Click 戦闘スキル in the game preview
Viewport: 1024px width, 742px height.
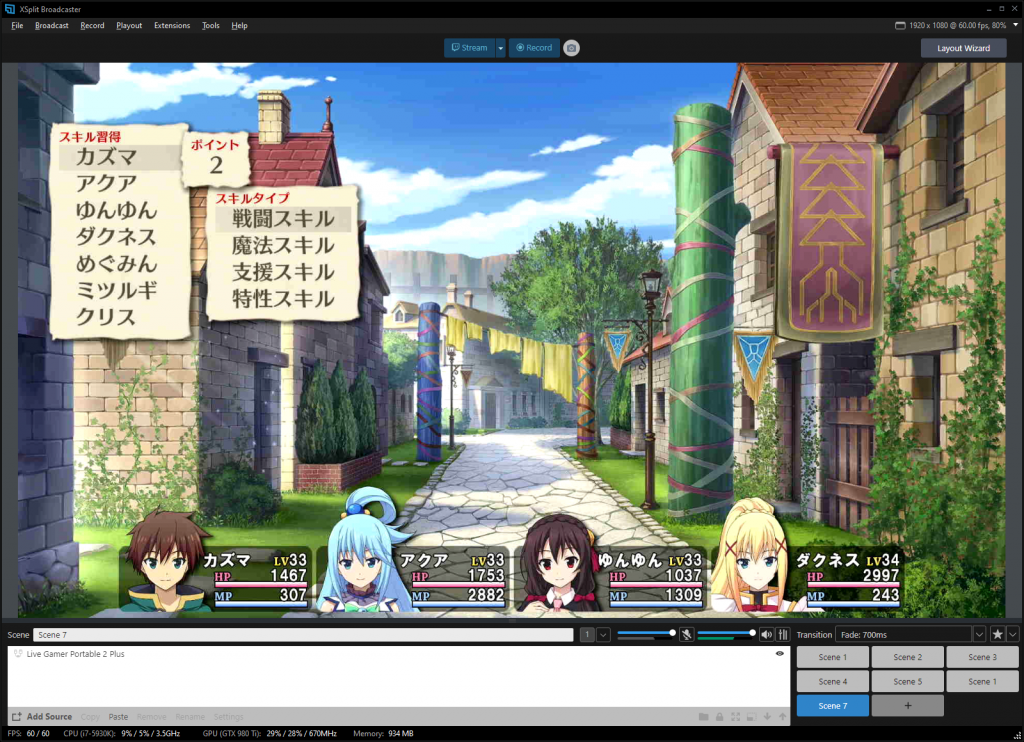283,219
